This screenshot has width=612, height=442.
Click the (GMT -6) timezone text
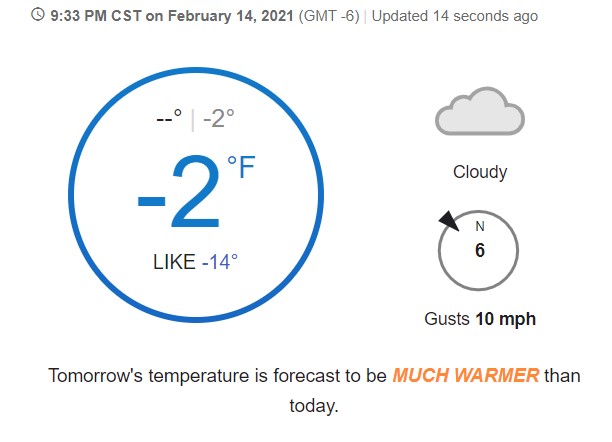tap(329, 16)
